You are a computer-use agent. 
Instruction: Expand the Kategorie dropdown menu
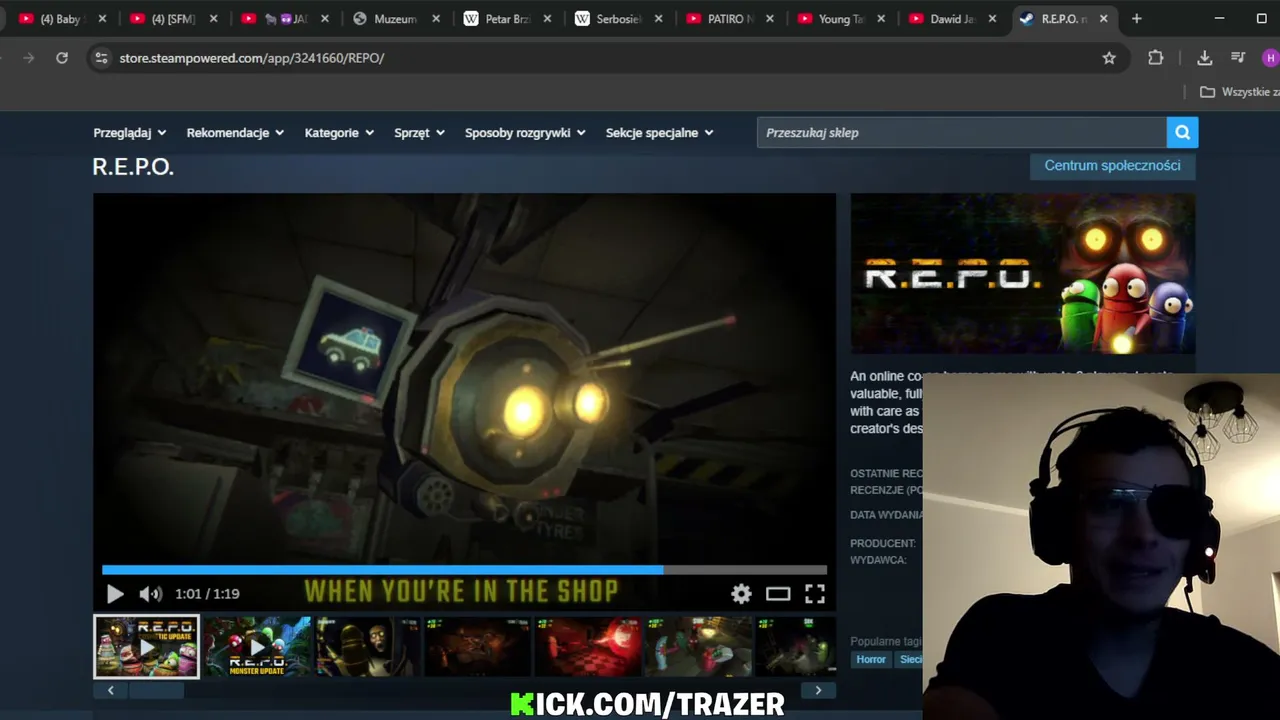point(339,133)
